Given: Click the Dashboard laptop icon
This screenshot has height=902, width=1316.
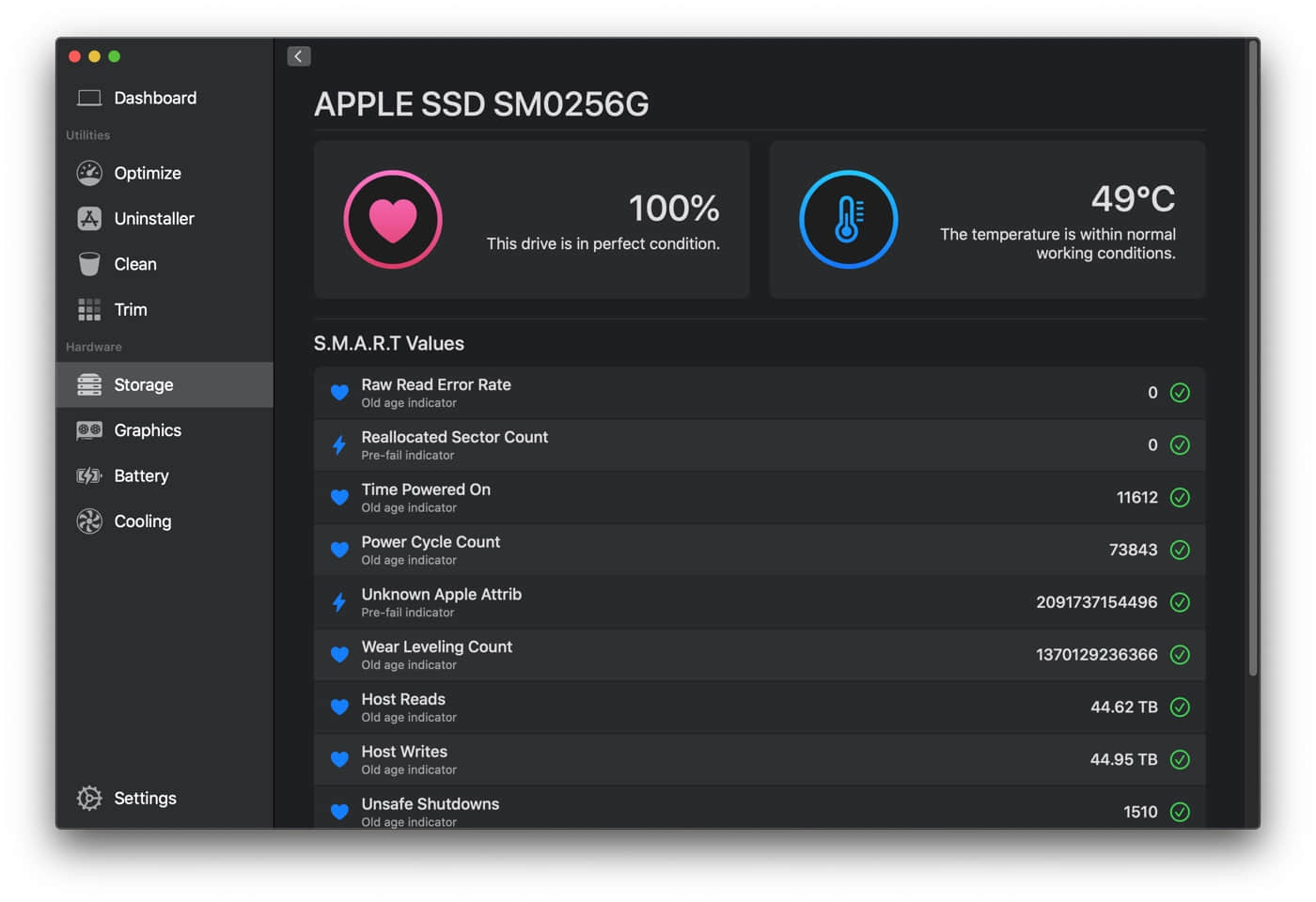Looking at the screenshot, I should coord(89,98).
